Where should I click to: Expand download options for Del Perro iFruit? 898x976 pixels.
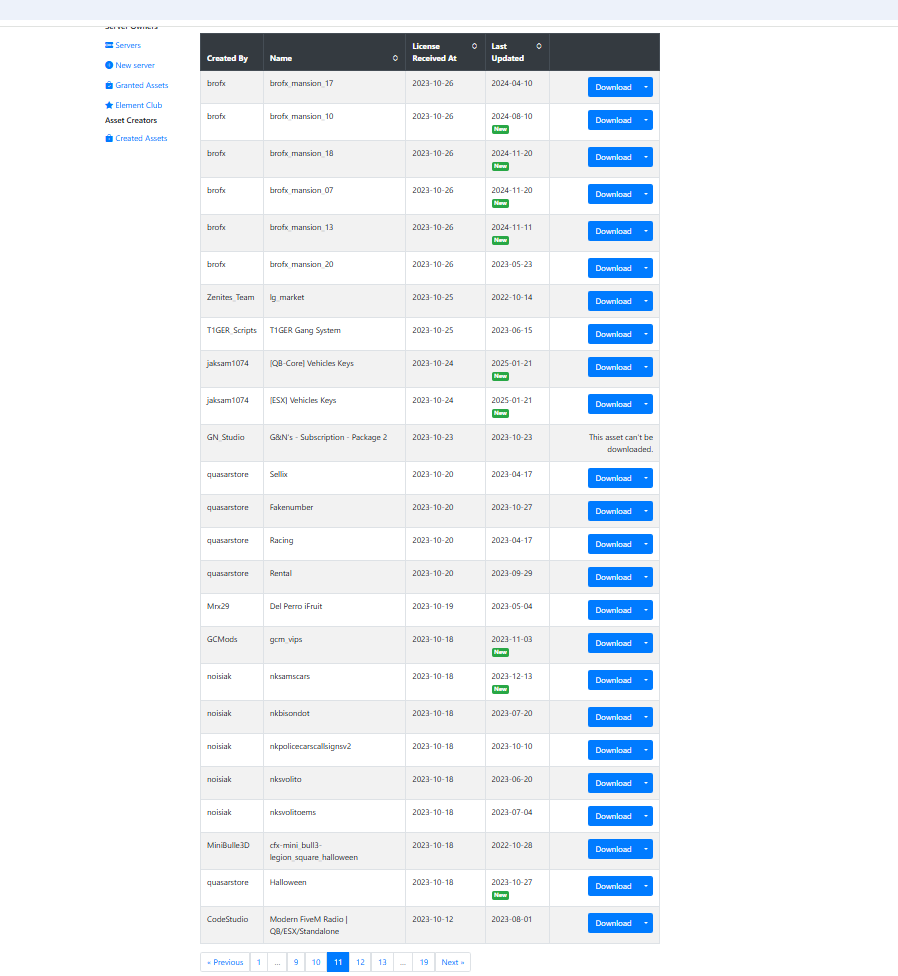click(645, 610)
